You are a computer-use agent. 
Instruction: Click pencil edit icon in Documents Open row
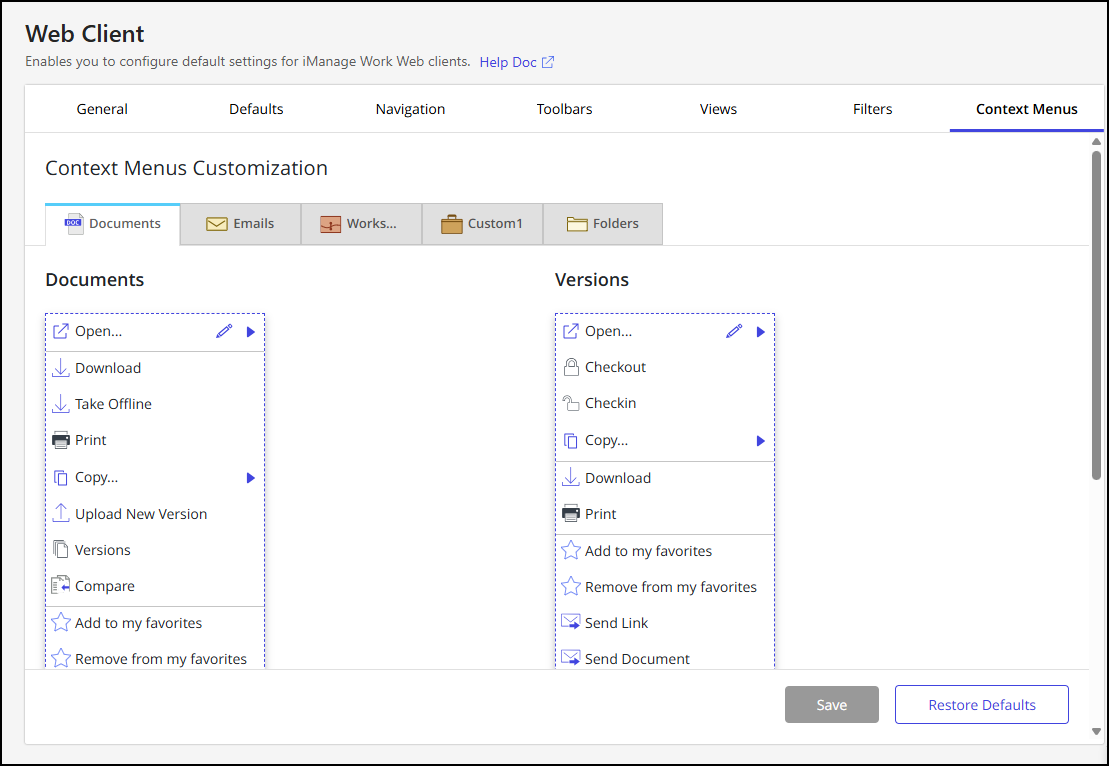(224, 331)
